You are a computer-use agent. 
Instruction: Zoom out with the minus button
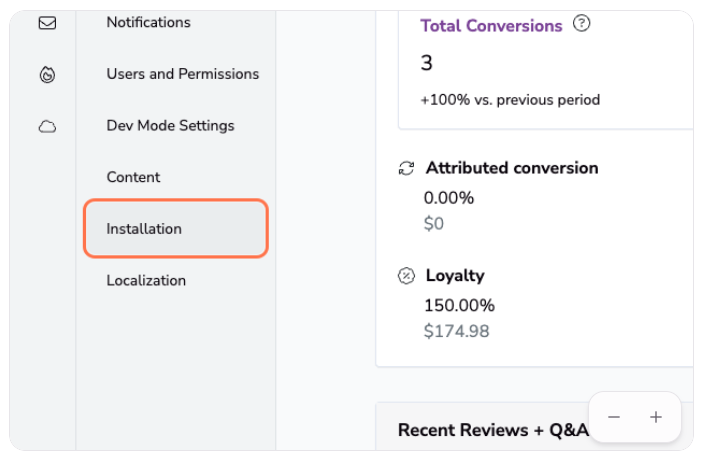click(614, 417)
